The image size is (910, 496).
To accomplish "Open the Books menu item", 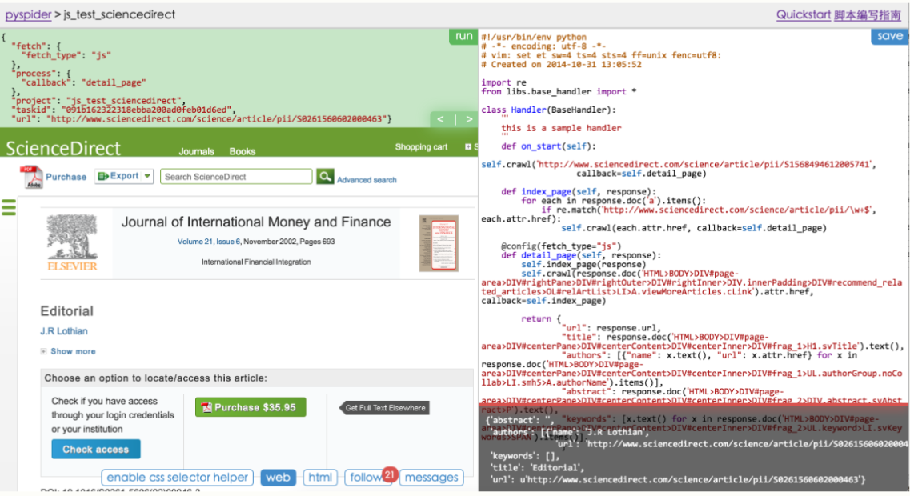I will click(x=242, y=151).
